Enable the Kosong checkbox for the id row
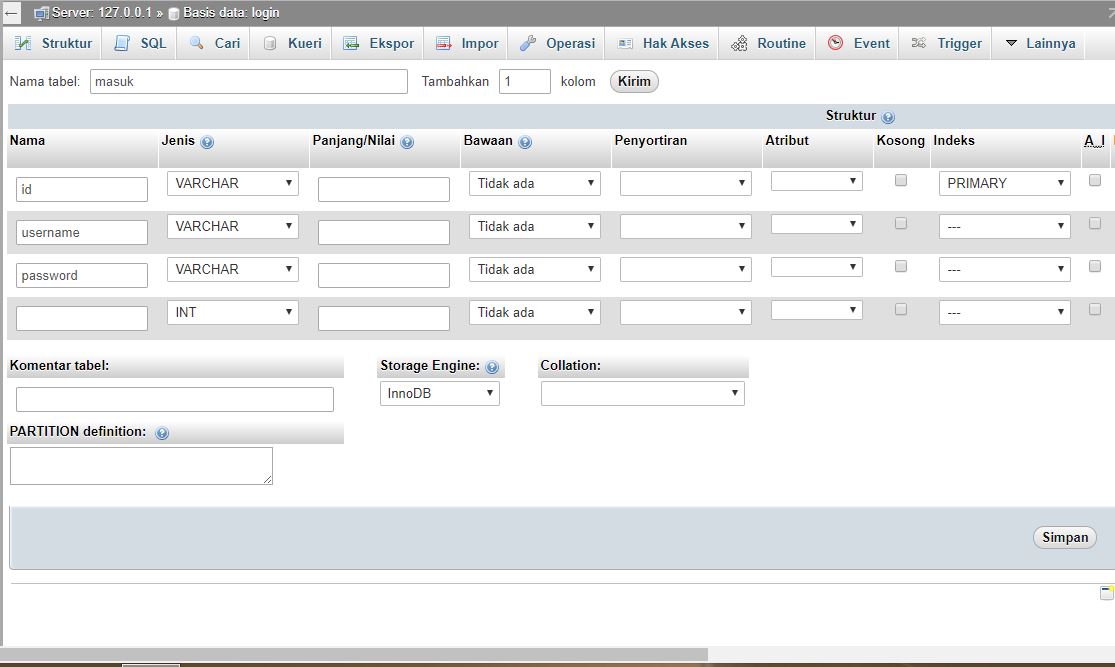This screenshot has width=1115, height=667. coord(901,180)
